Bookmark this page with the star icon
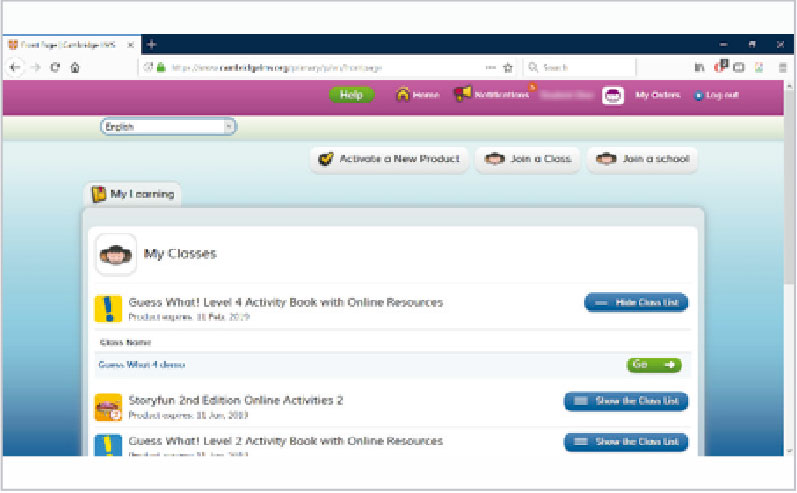The height and width of the screenshot is (493, 797). [508, 68]
